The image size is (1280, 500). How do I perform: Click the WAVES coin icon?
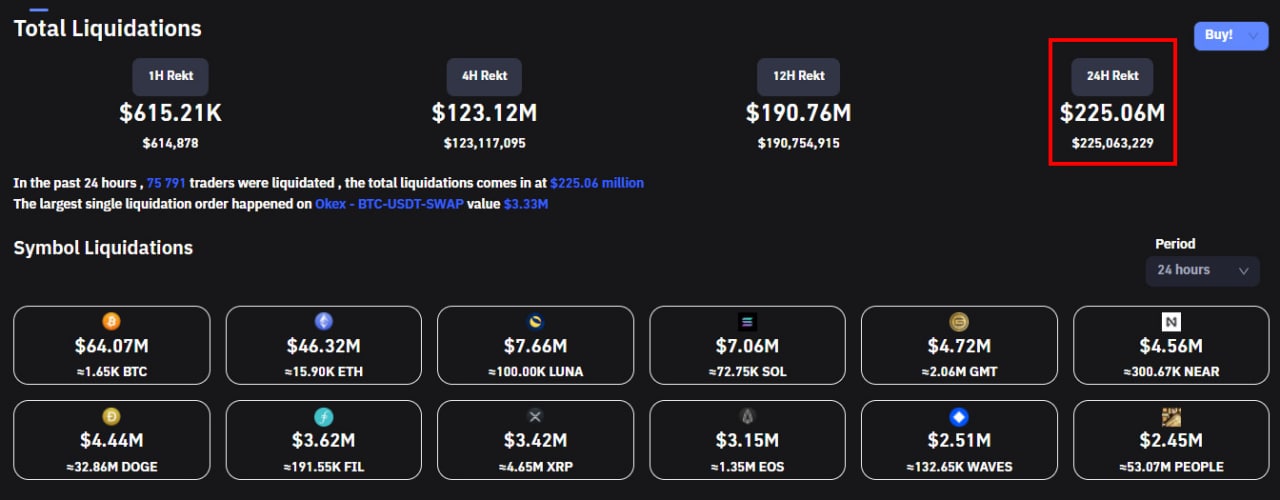point(959,416)
